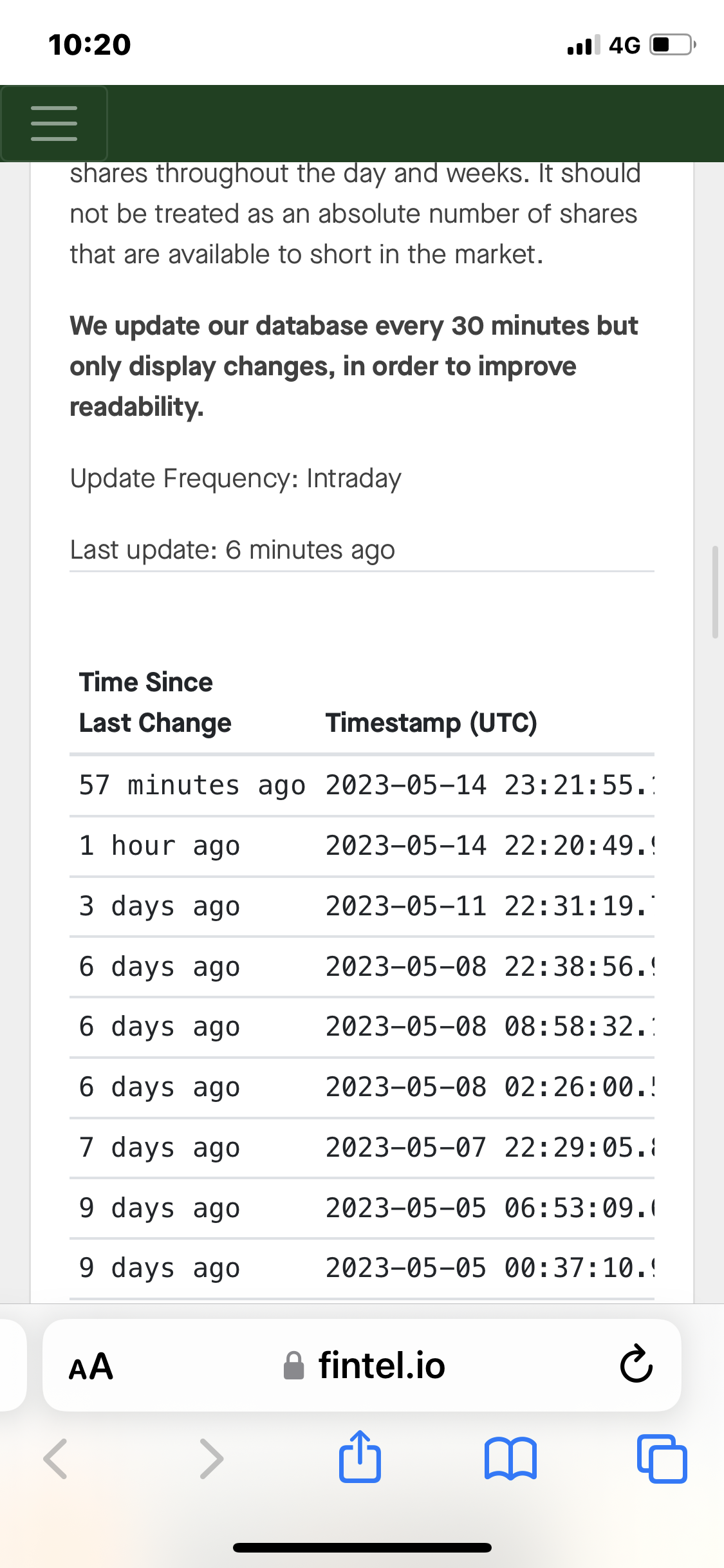This screenshot has height=1568, width=724.
Task: Go forward with the right chevron
Action: pos(211,1458)
